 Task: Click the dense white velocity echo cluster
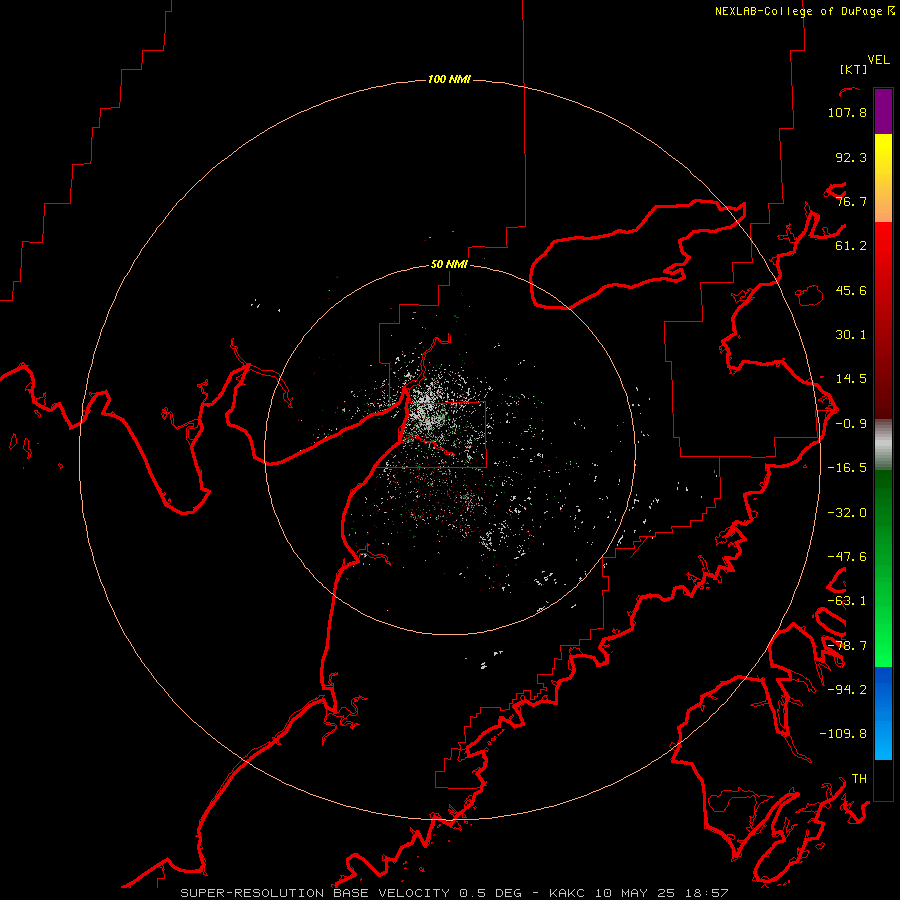[x=429, y=412]
